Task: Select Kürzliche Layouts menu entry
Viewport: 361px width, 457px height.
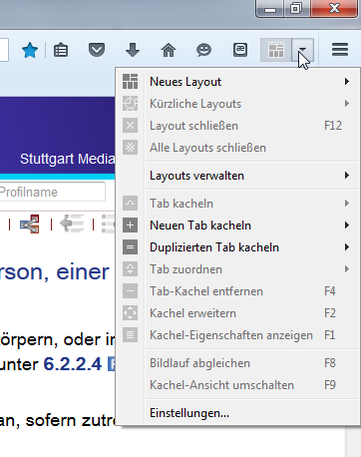Action: [x=237, y=104]
